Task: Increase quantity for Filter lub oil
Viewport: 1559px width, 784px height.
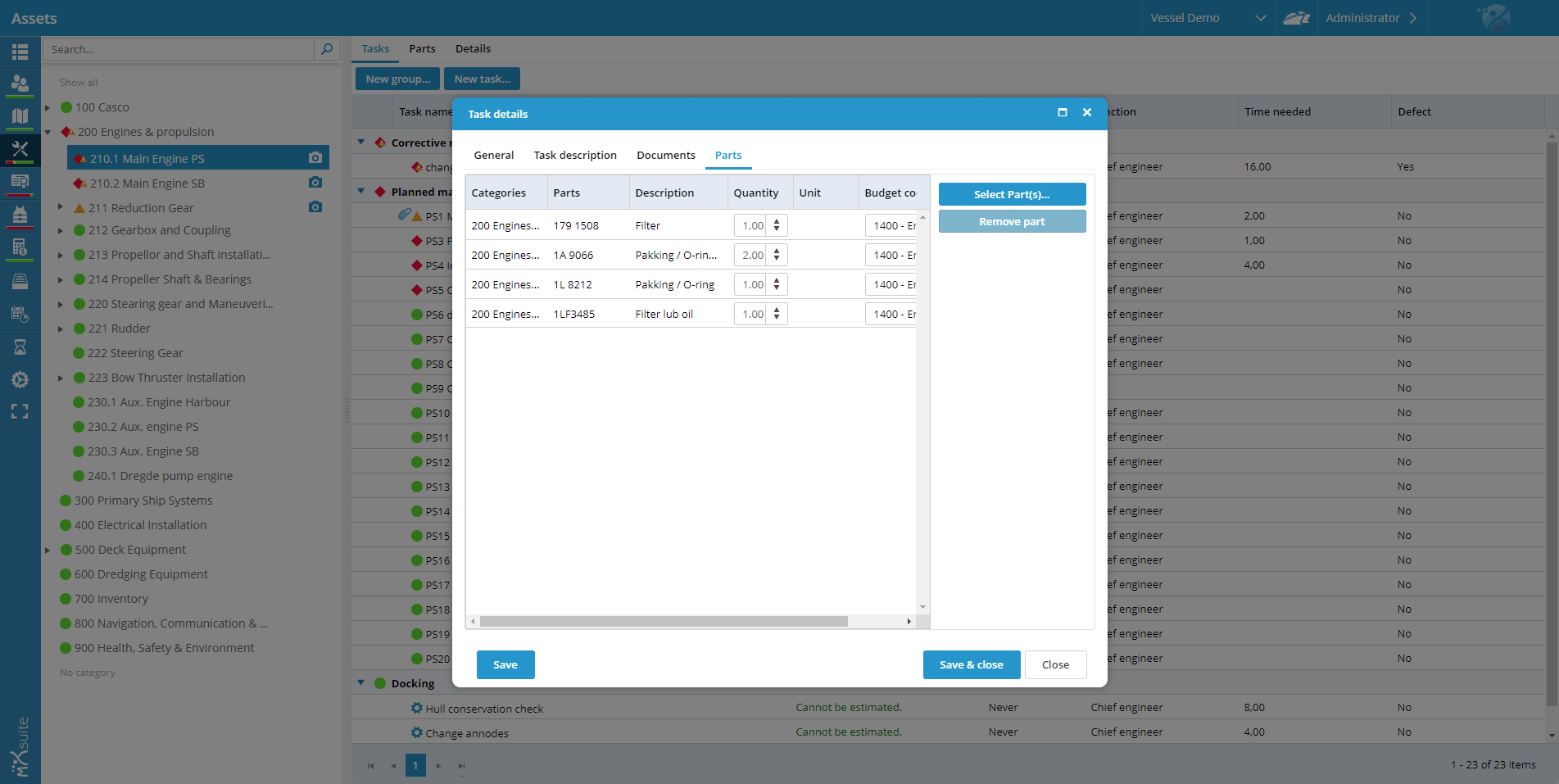Action: (x=777, y=310)
